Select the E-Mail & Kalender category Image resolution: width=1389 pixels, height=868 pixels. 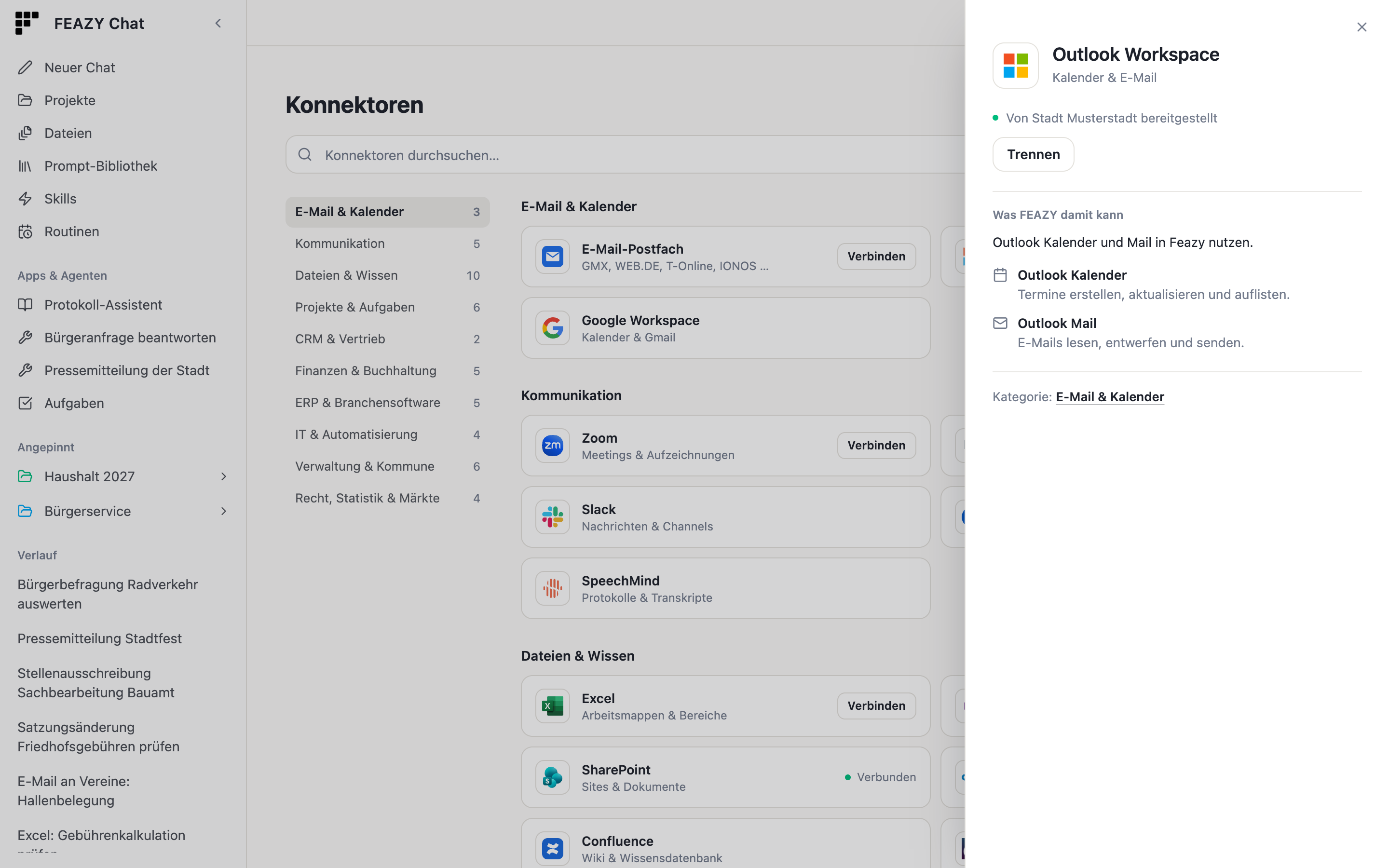tap(387, 212)
